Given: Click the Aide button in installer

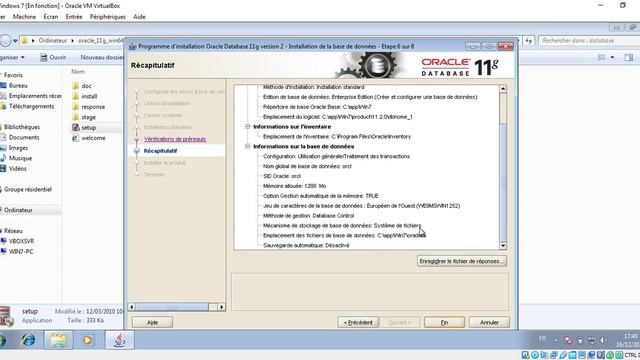Looking at the screenshot, I should point(152,322).
